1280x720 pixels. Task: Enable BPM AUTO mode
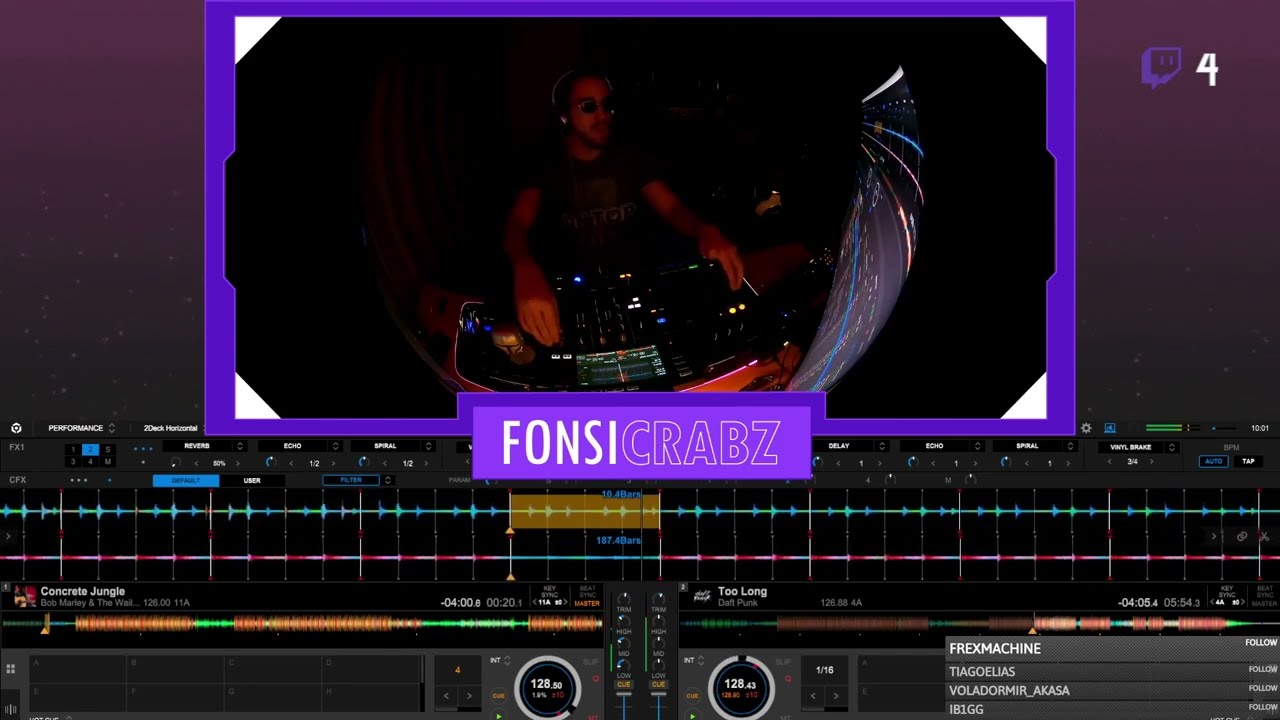click(1213, 462)
